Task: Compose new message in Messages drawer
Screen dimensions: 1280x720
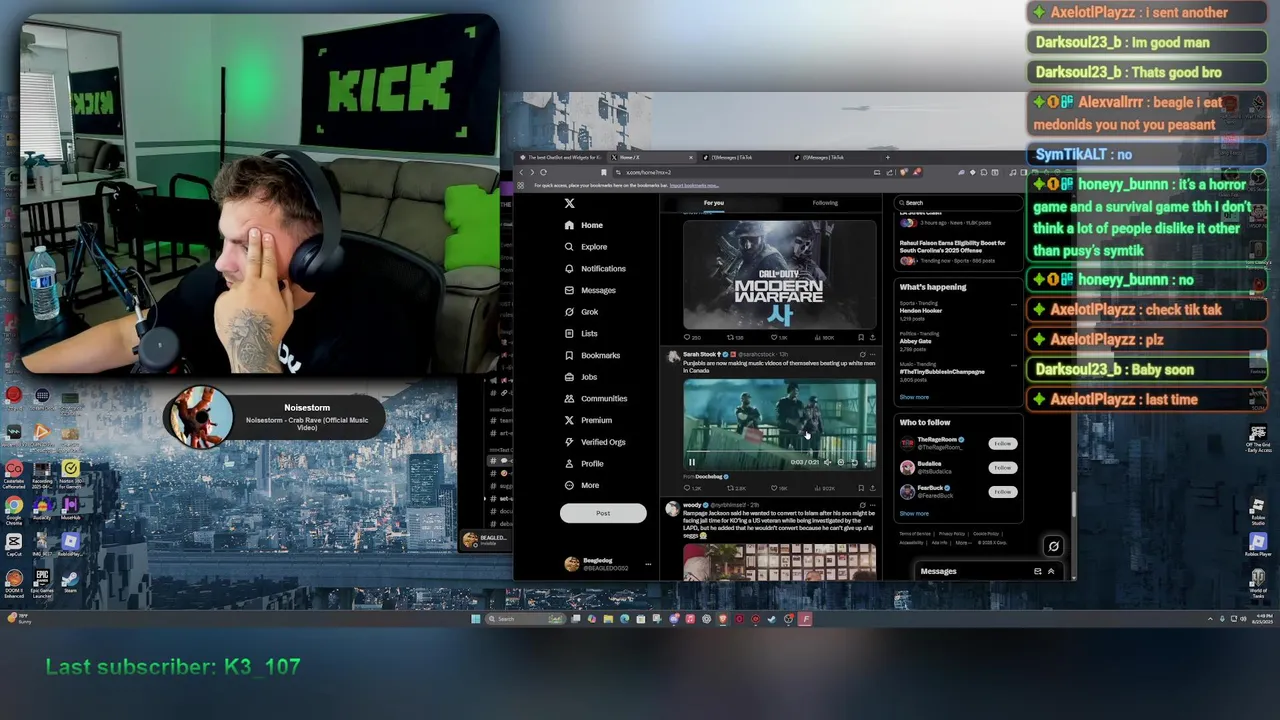Action: tap(1037, 571)
